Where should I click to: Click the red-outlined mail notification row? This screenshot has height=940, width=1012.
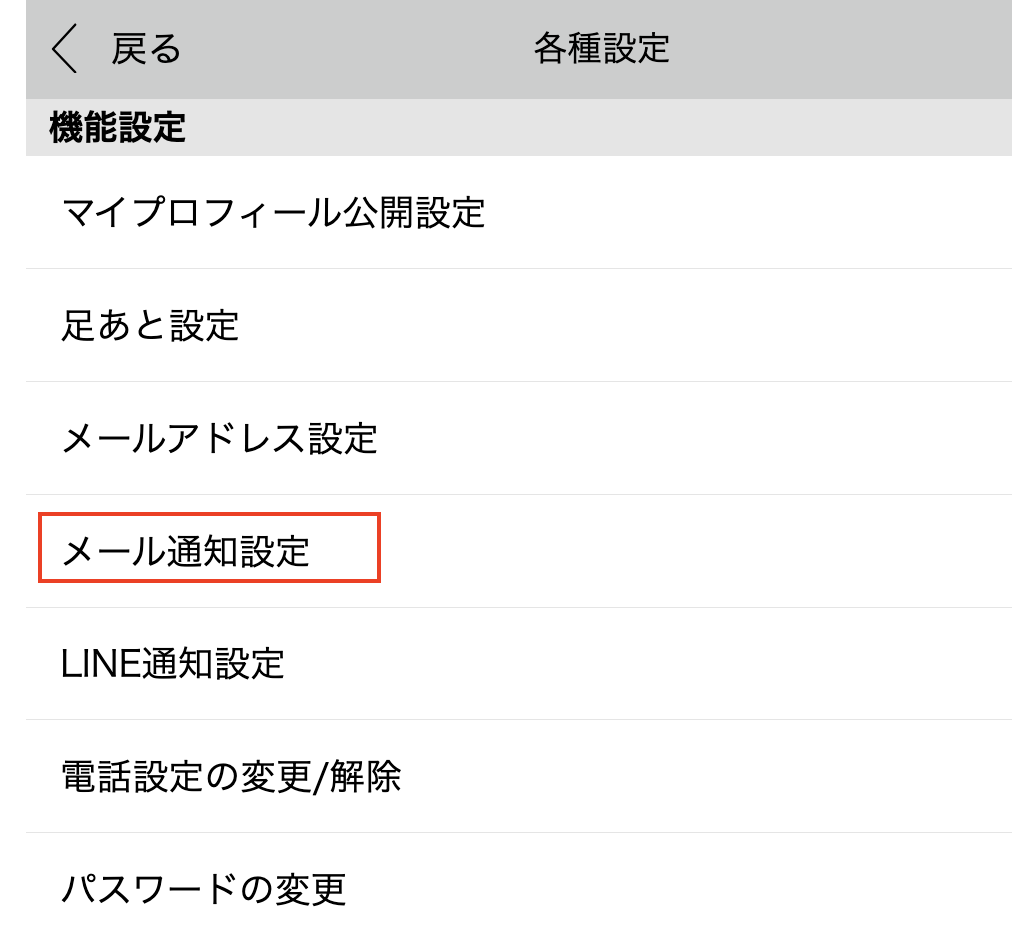coord(209,548)
